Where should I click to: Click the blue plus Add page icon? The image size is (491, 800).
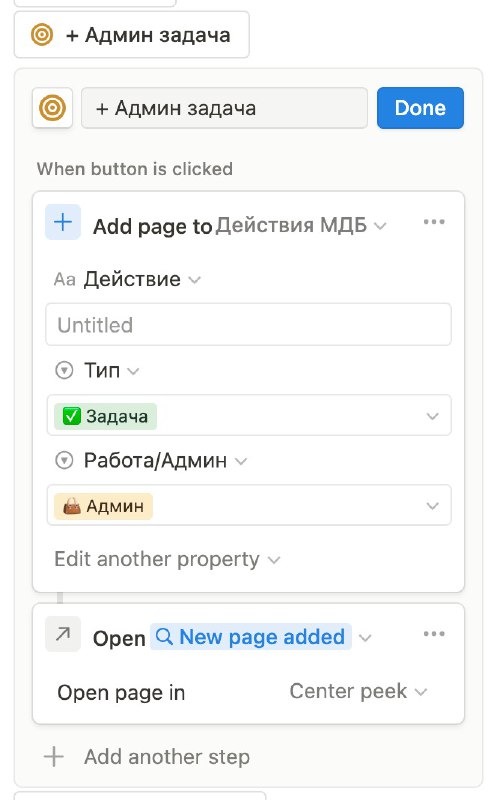(x=63, y=222)
